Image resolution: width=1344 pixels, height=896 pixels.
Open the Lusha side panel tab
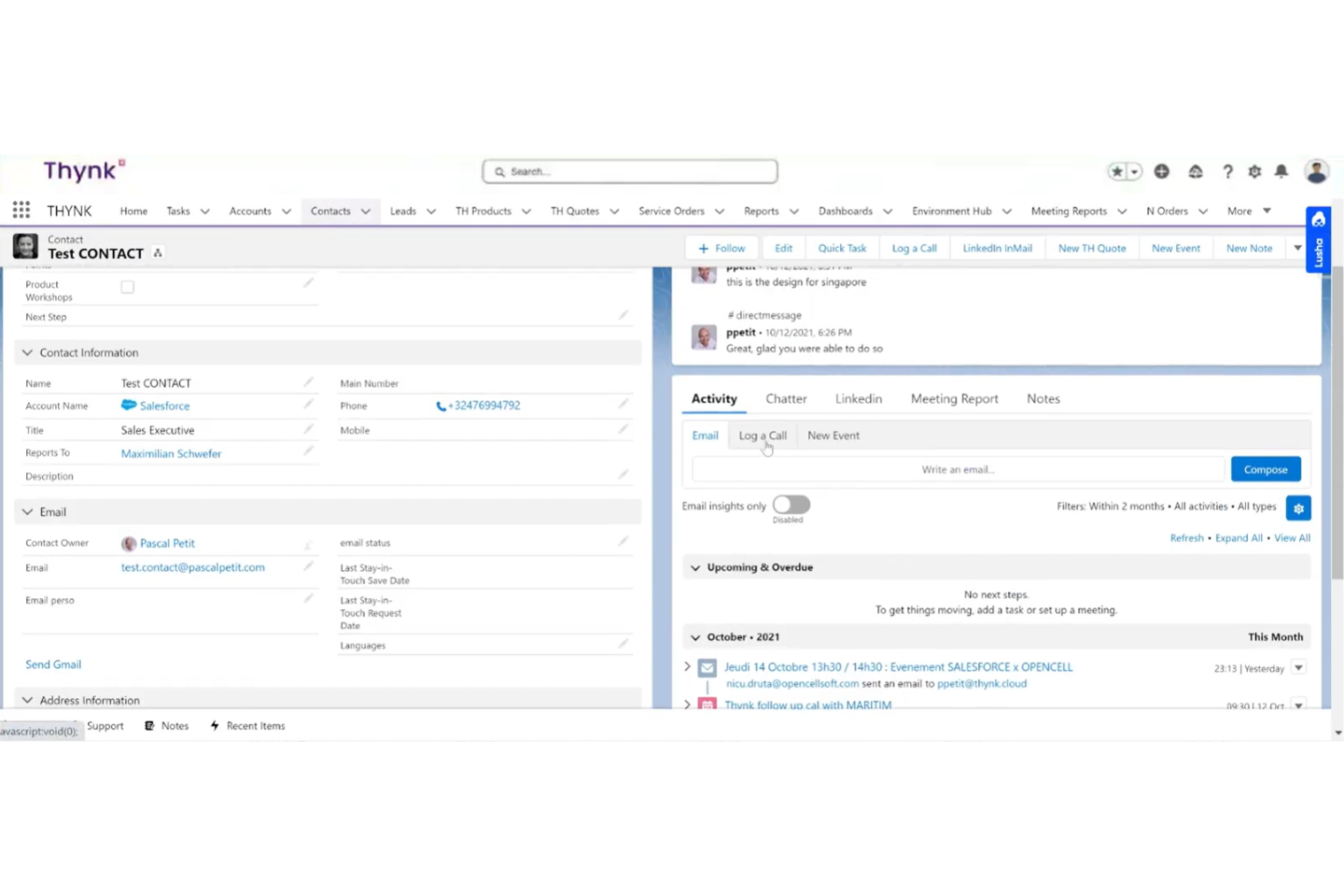pos(1319,239)
